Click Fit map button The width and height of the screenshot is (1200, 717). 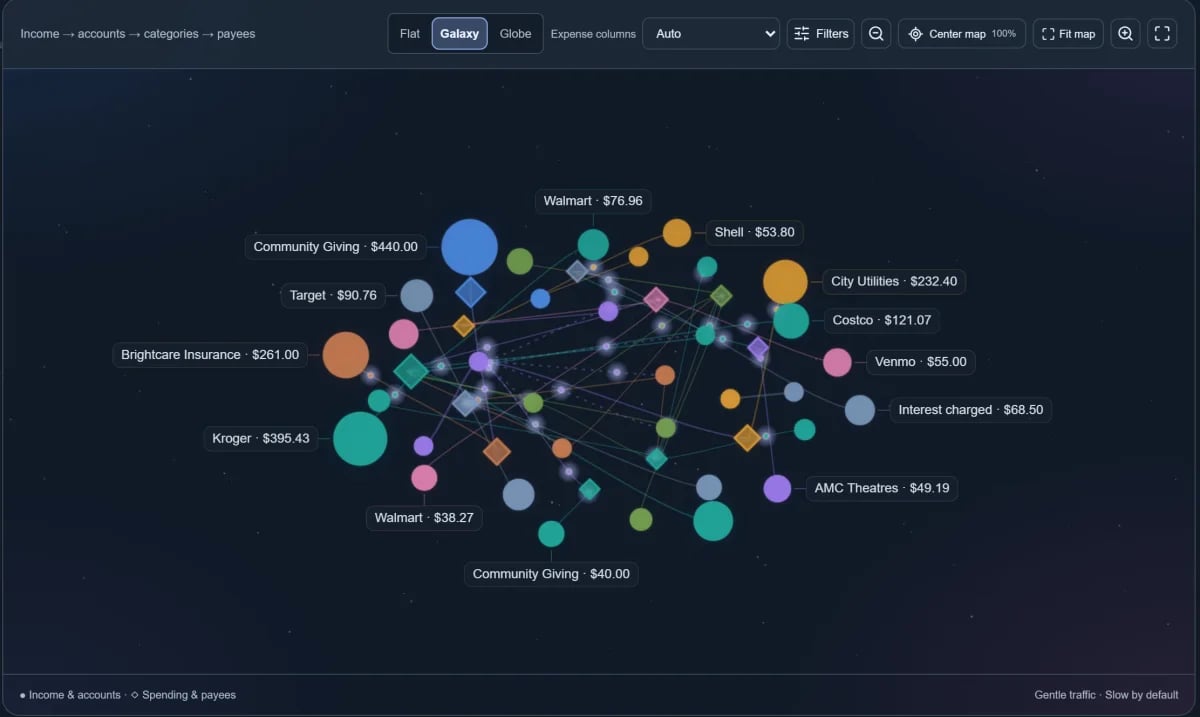pyautogui.click(x=1068, y=33)
